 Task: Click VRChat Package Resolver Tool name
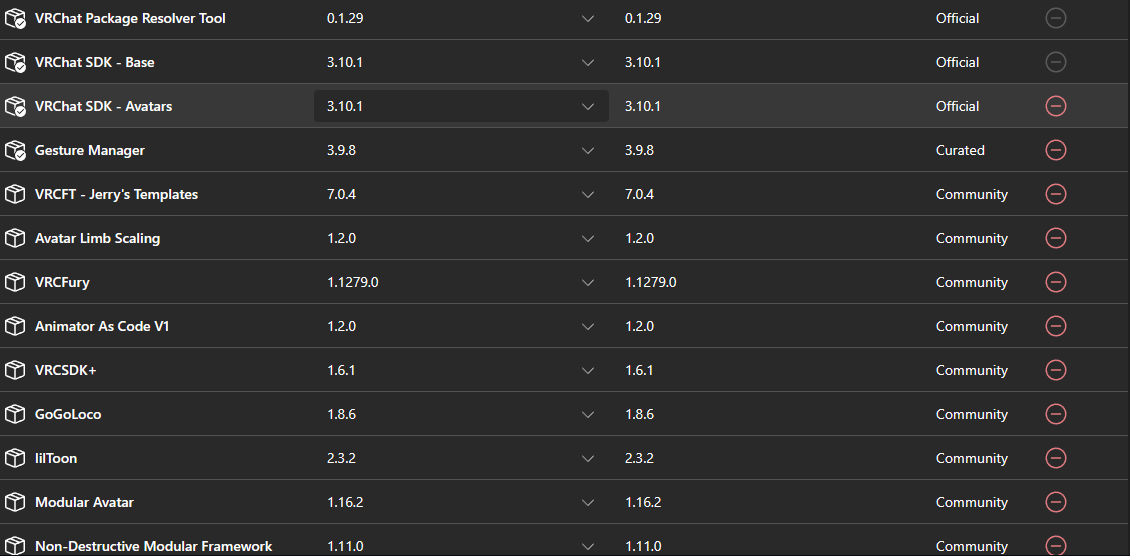click(130, 19)
